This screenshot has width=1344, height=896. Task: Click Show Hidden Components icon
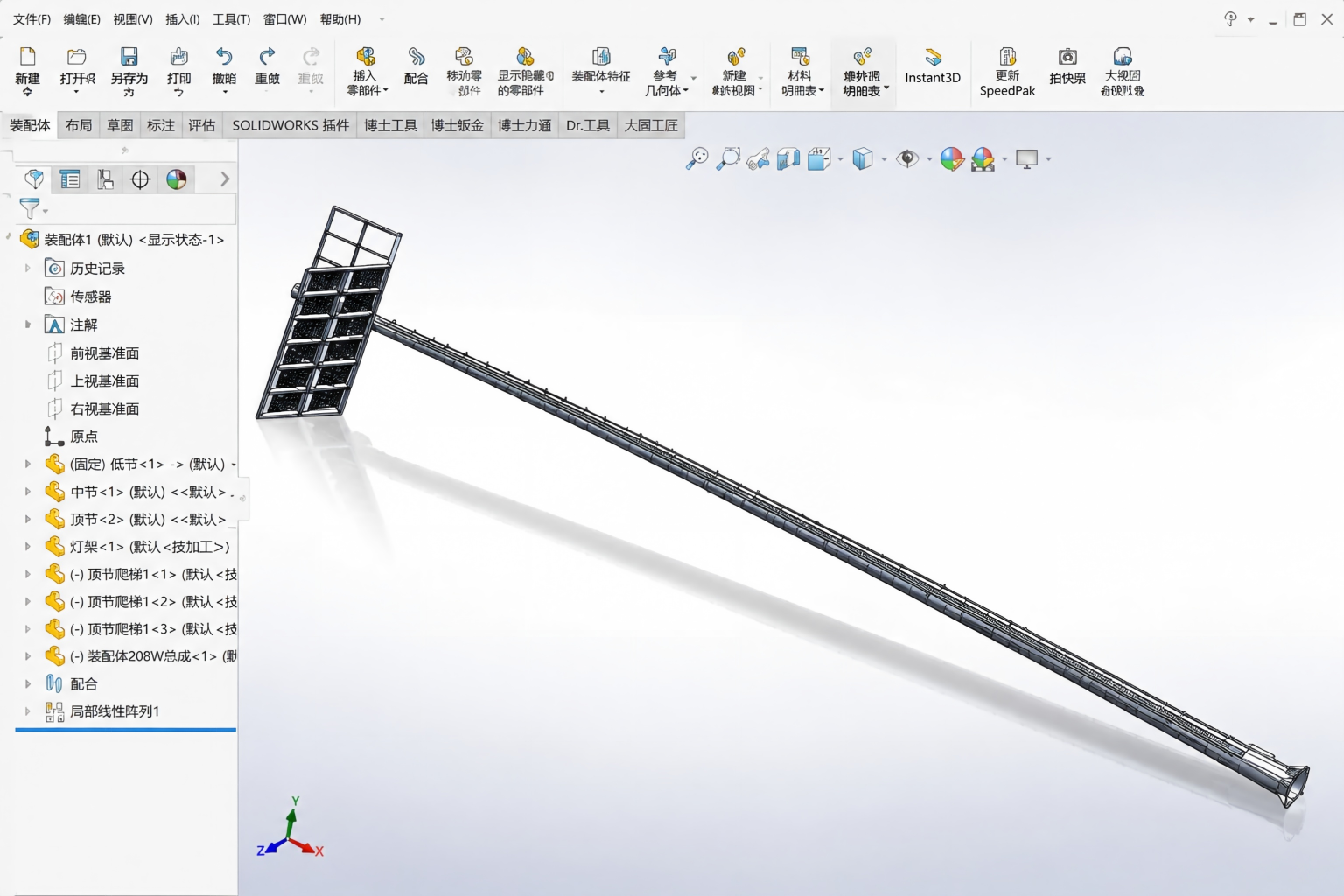(x=525, y=57)
